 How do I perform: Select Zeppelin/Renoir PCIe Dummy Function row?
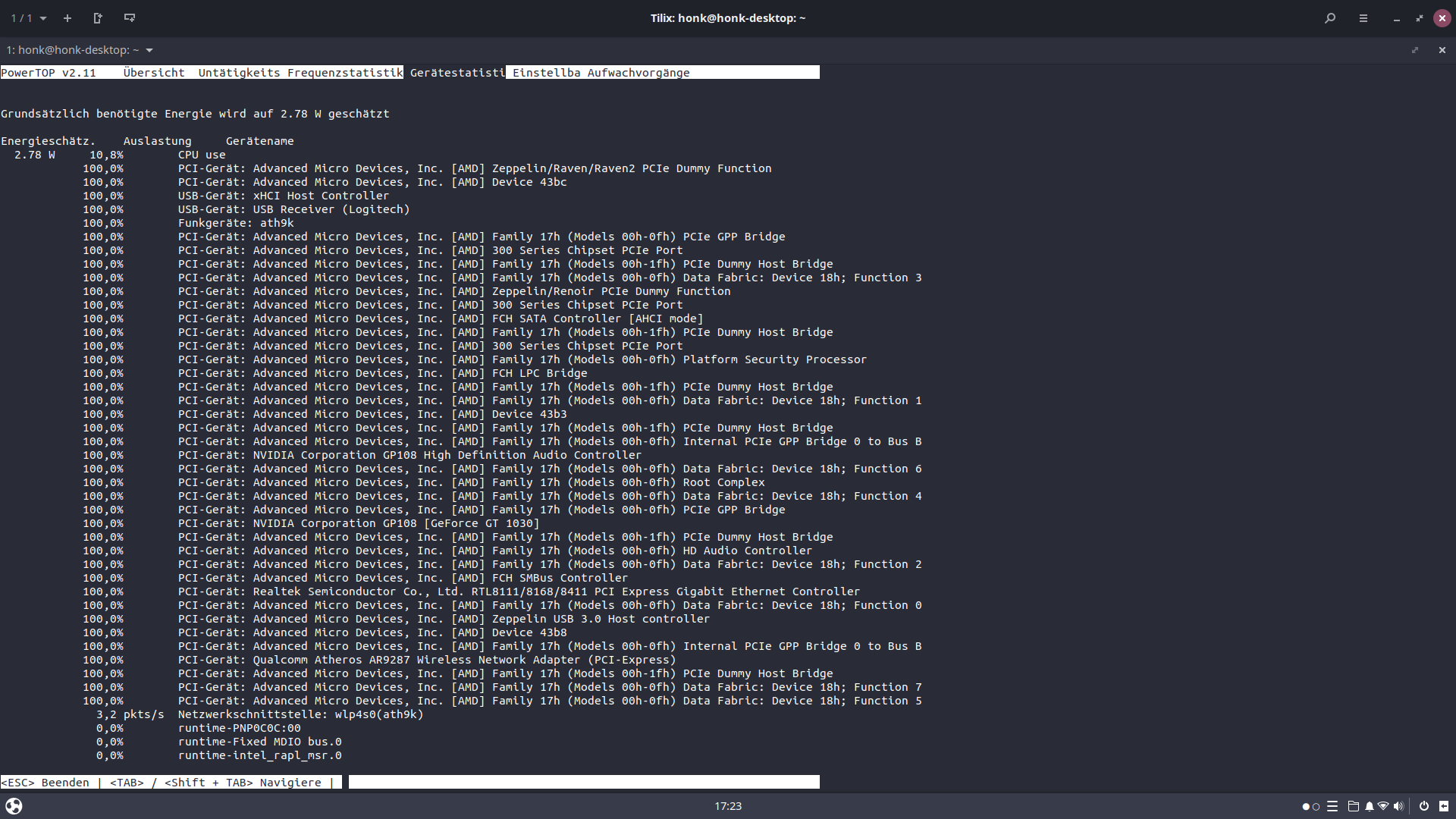(406, 291)
